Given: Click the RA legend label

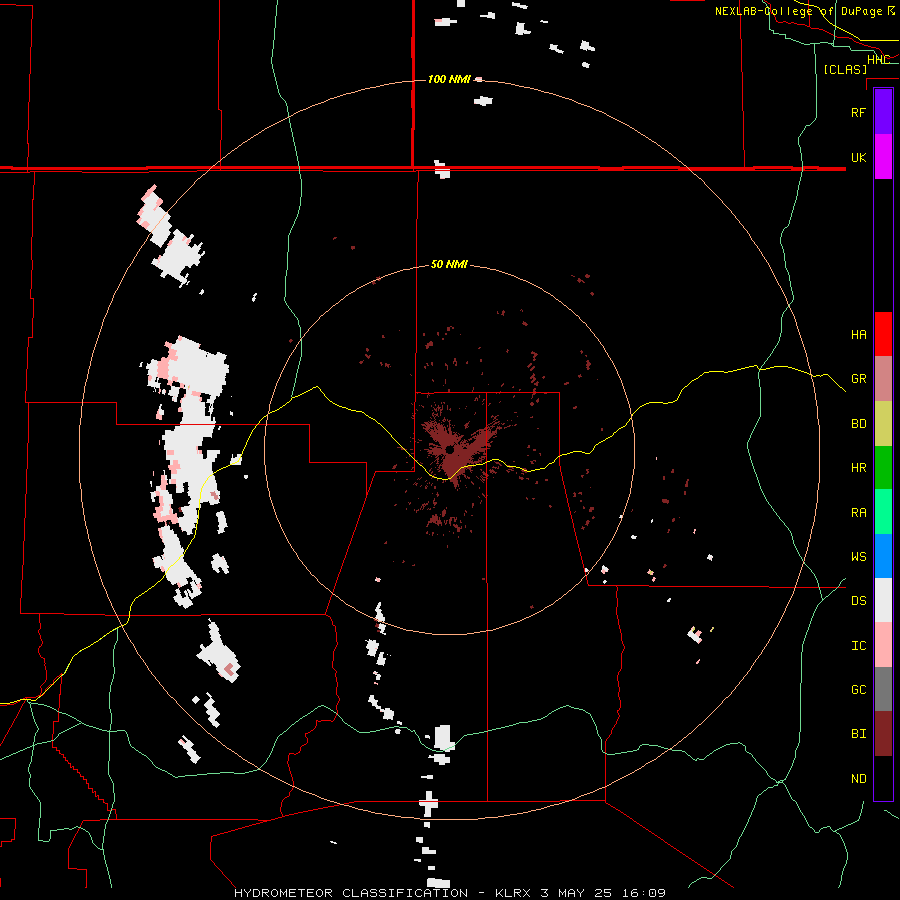Looking at the screenshot, I should coord(858,513).
